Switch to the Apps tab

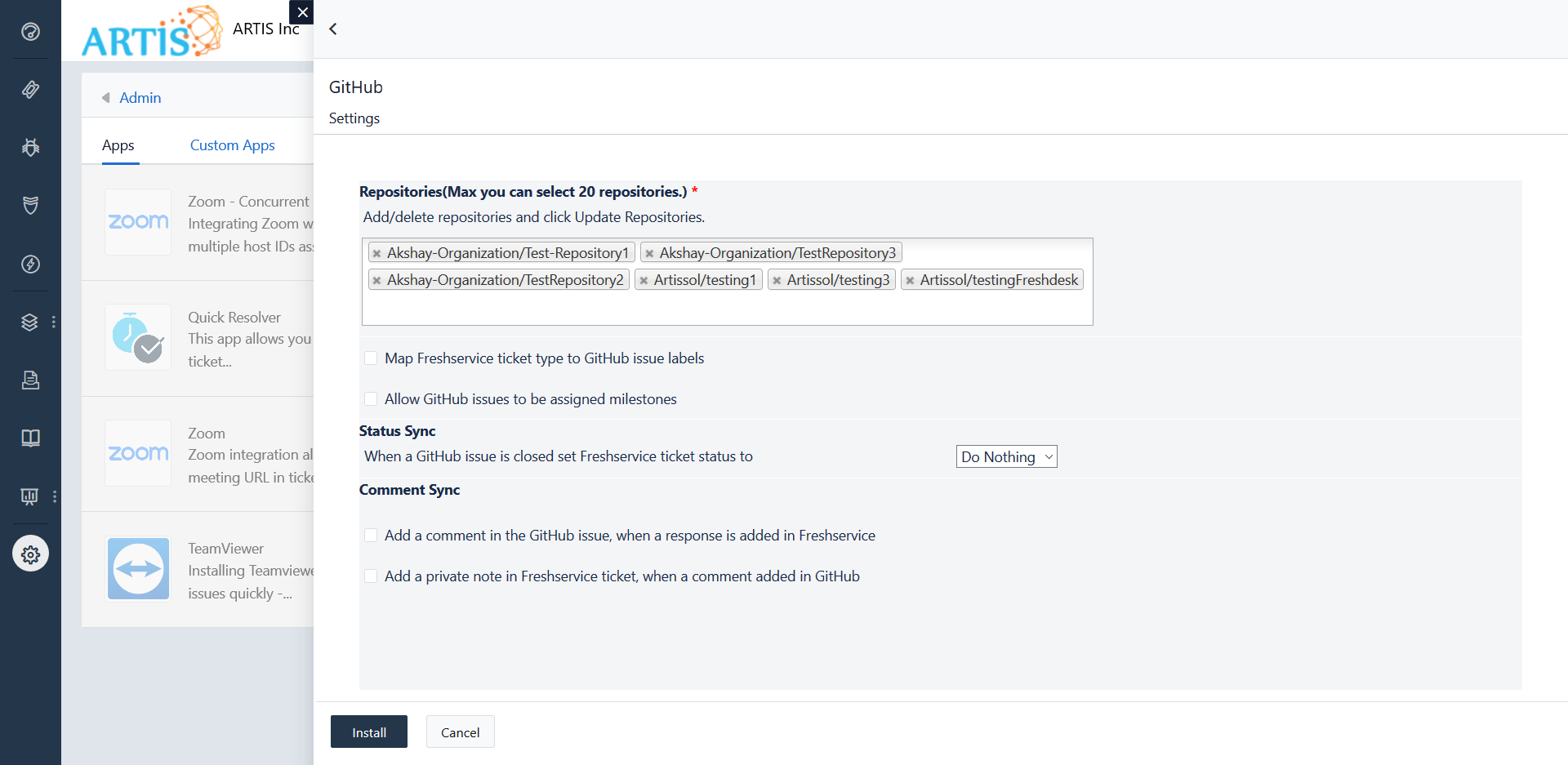118,145
